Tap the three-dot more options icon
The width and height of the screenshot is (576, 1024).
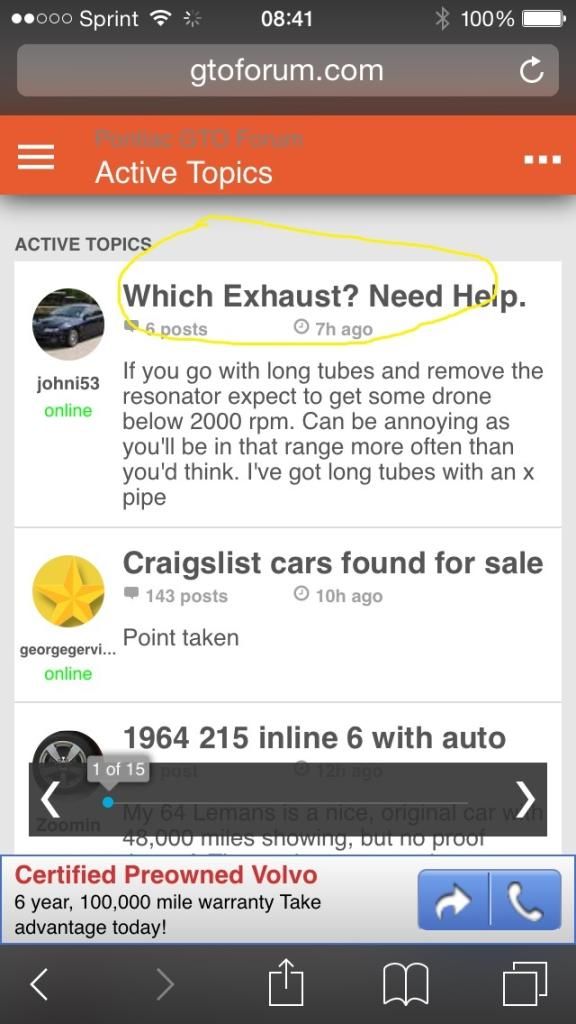tap(542, 159)
